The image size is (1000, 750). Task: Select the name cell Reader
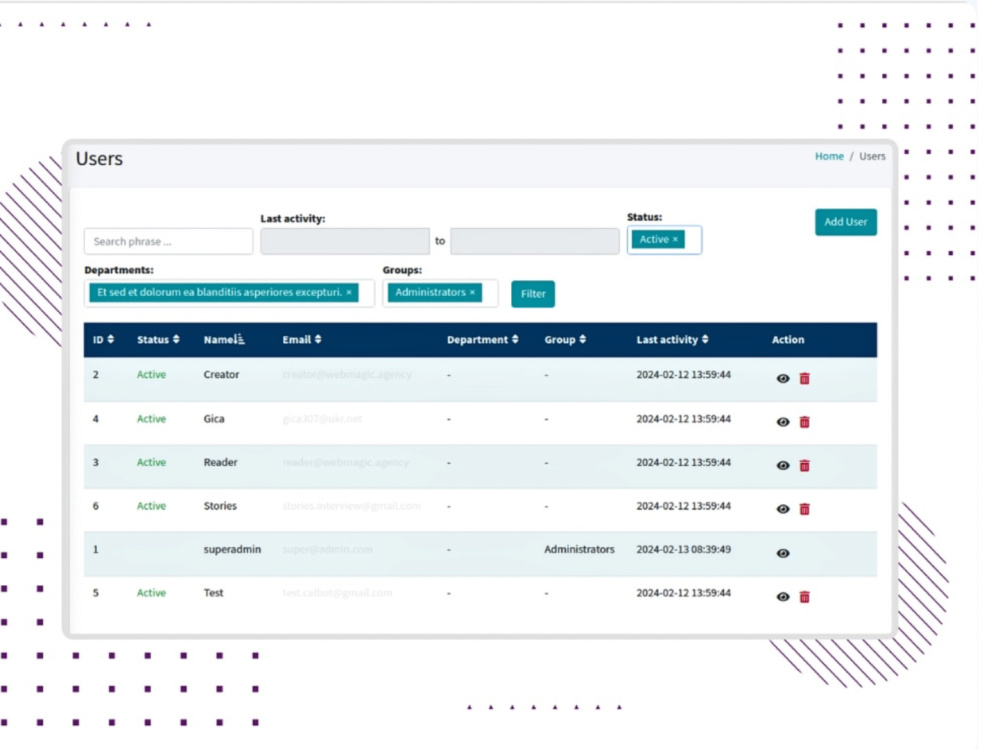click(x=220, y=462)
